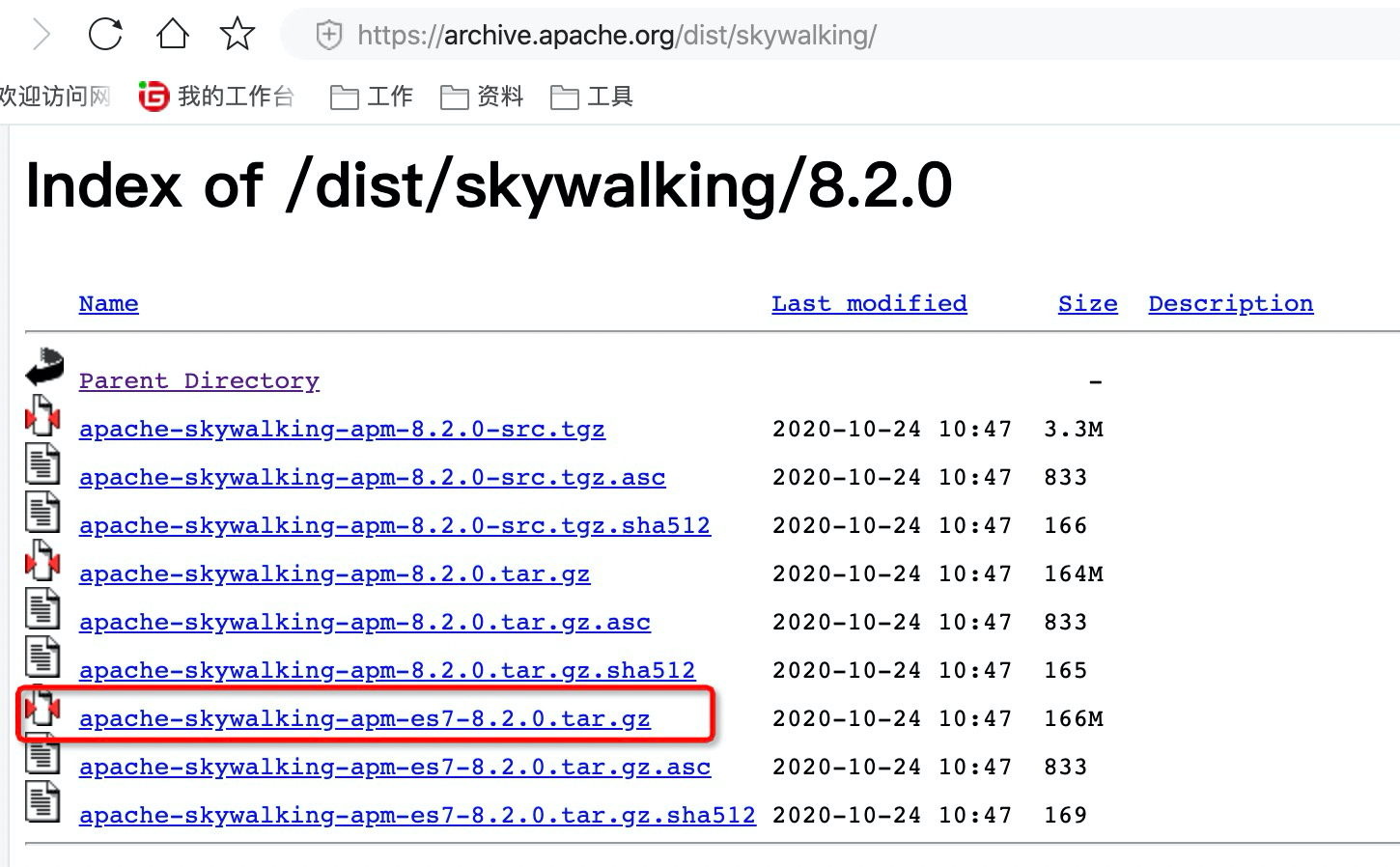Sort listing by Name column
Image resolution: width=1400 pixels, height=867 pixels.
108,303
